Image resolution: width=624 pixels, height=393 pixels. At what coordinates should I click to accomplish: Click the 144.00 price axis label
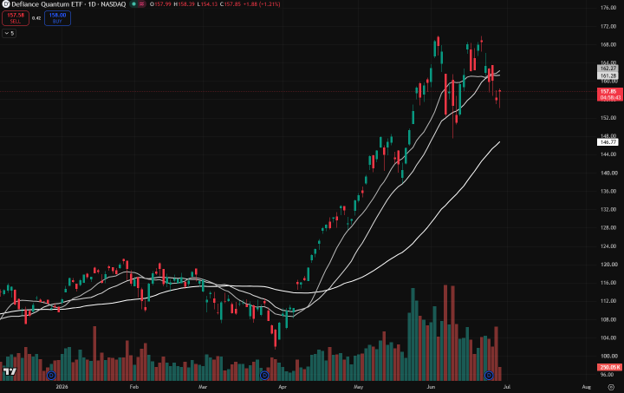608,154
